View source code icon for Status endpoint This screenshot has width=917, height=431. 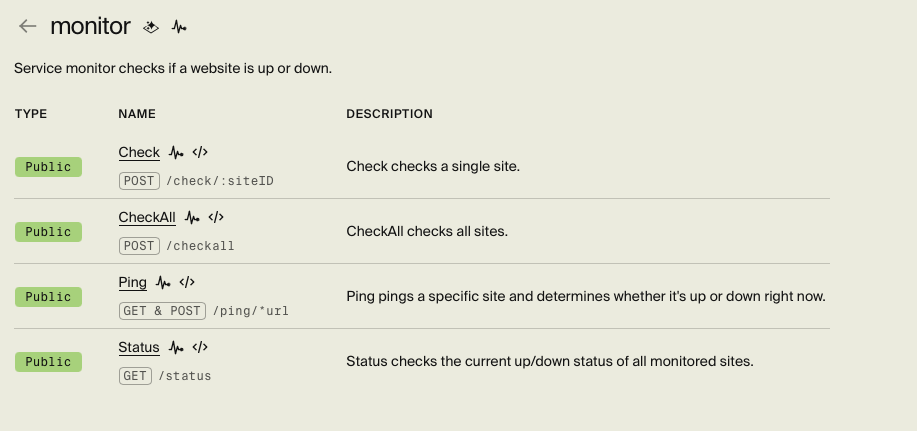(200, 347)
